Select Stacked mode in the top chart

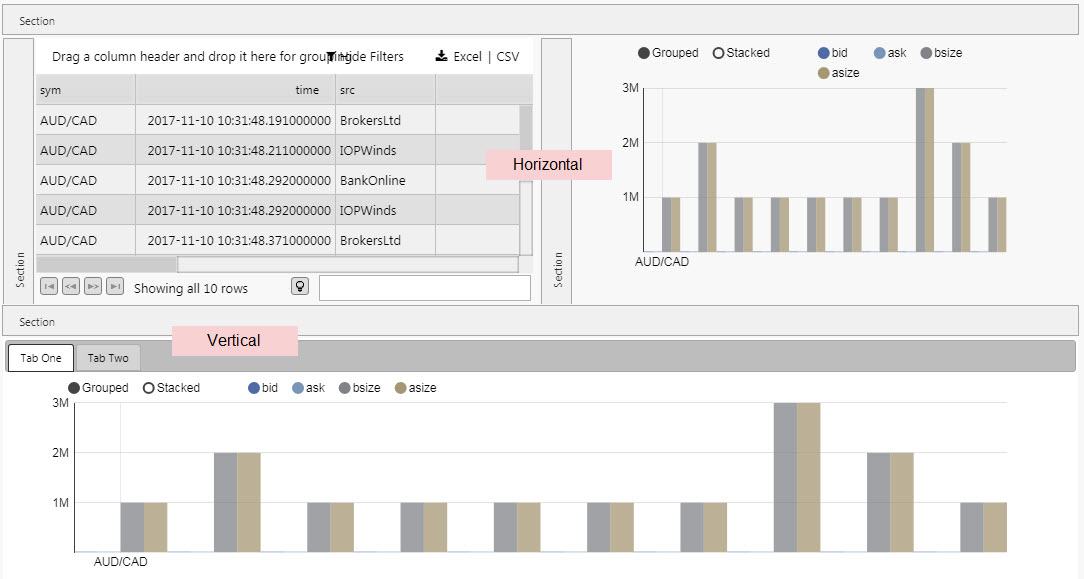point(718,53)
